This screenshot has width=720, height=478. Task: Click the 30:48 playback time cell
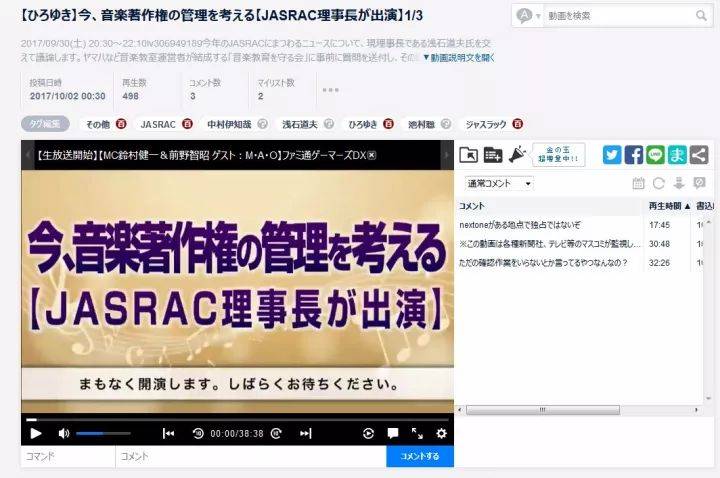click(659, 244)
